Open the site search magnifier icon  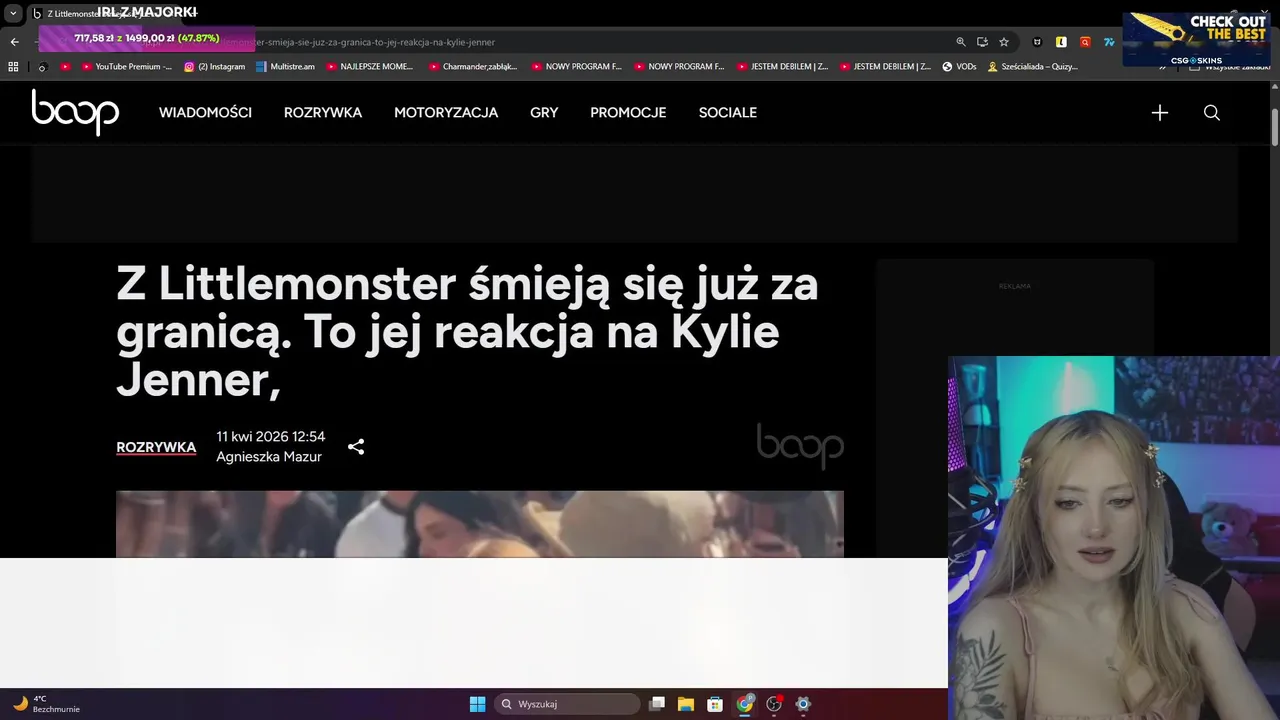[1212, 113]
